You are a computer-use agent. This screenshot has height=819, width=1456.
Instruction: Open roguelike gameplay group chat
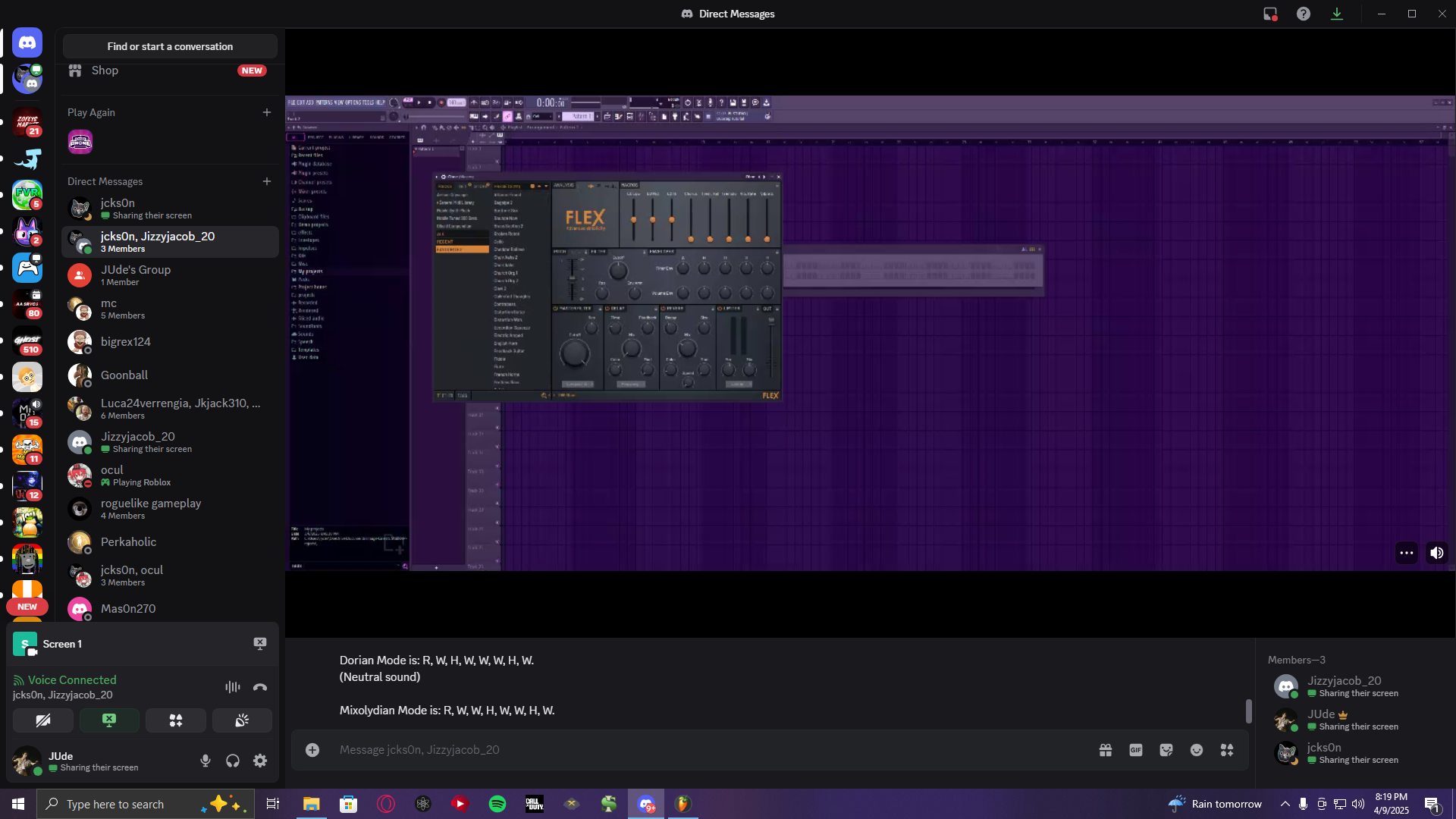[170, 509]
